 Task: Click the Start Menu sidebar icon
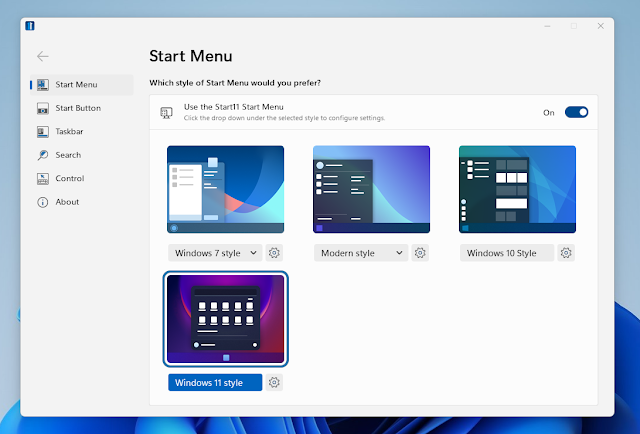tap(43, 85)
